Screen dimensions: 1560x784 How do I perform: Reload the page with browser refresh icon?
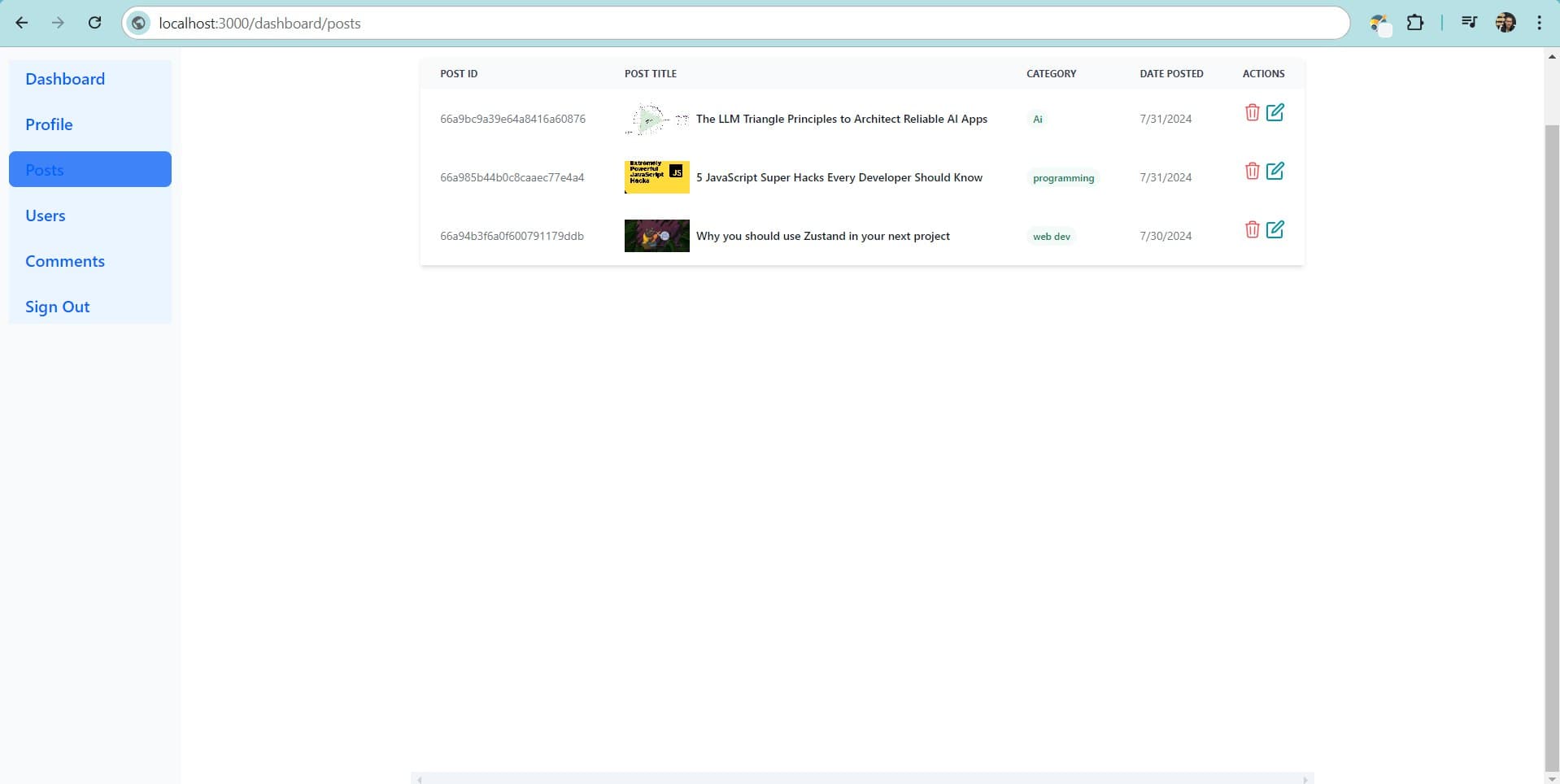tap(94, 23)
